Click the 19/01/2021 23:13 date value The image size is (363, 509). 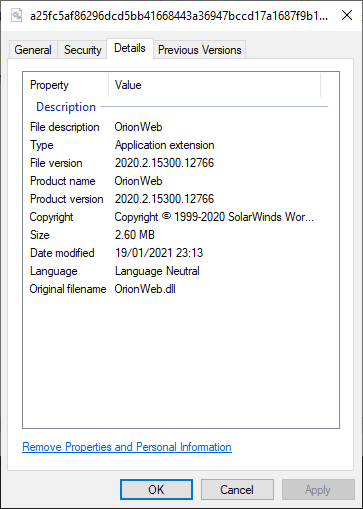point(159,253)
